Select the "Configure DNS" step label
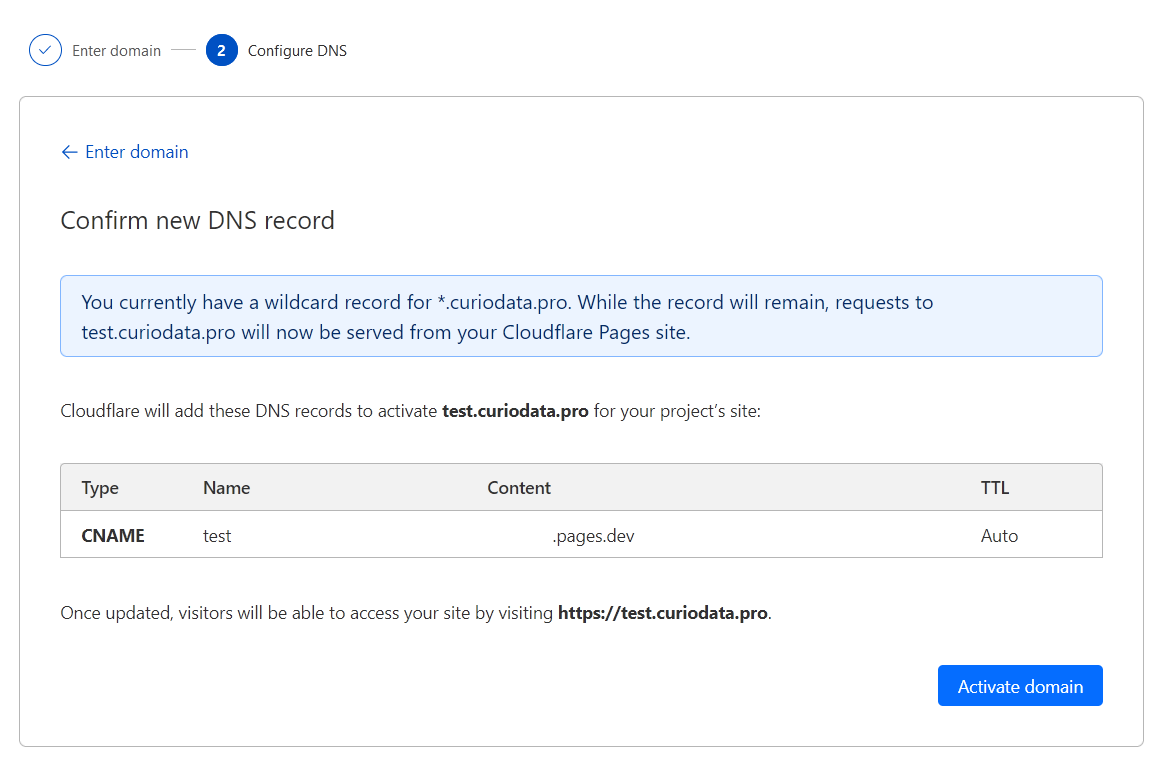Image resolution: width=1157 pixels, height=767 pixels. point(297,51)
